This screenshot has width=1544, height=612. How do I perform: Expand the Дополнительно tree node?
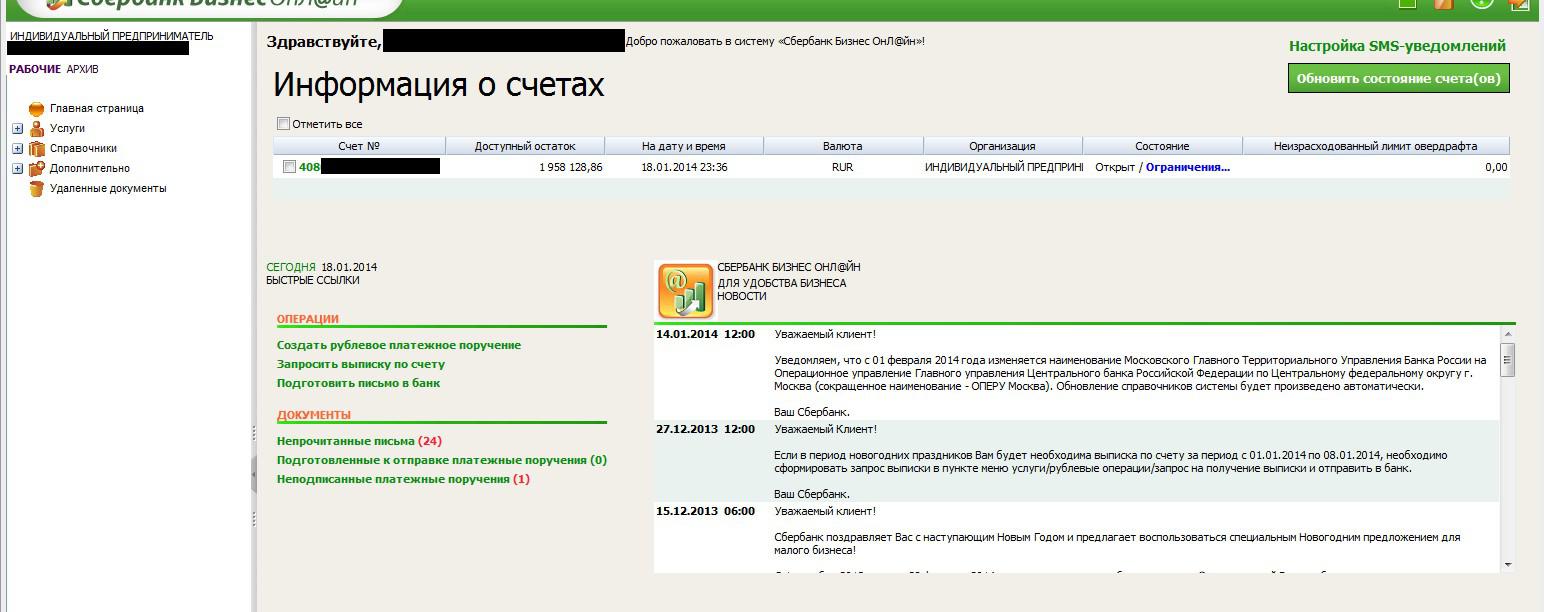pos(17,169)
